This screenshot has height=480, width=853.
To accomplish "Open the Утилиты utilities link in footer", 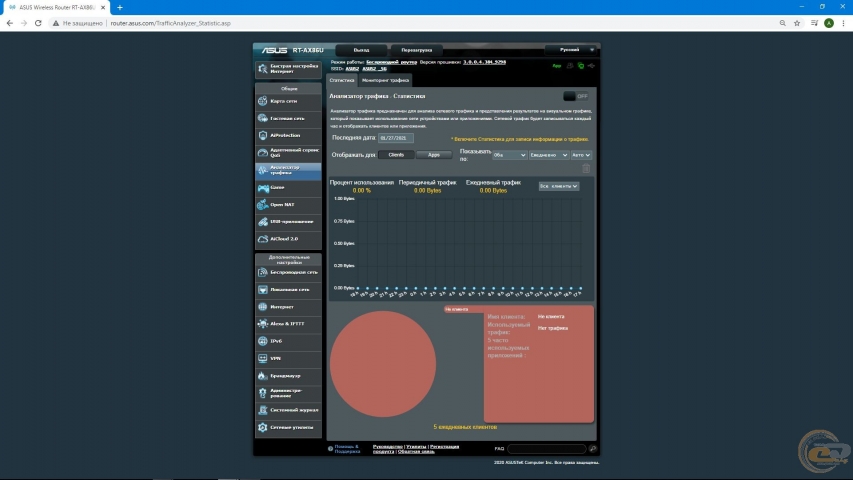I will coord(416,447).
